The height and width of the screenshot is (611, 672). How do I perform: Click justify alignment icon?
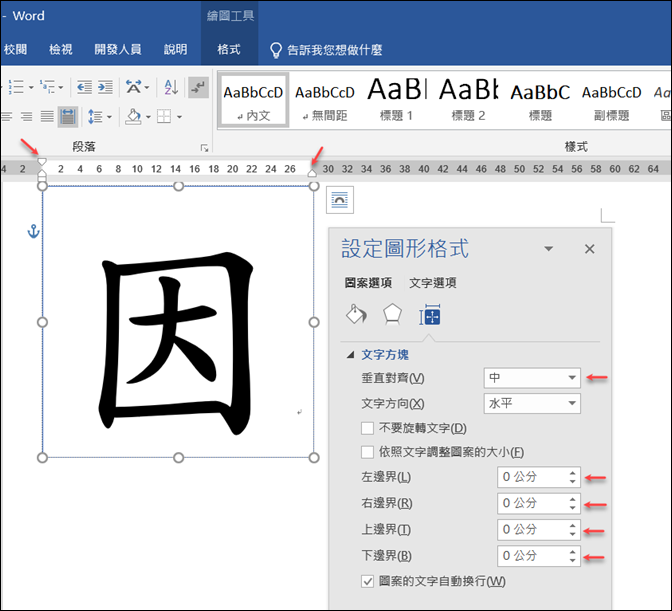click(x=47, y=116)
